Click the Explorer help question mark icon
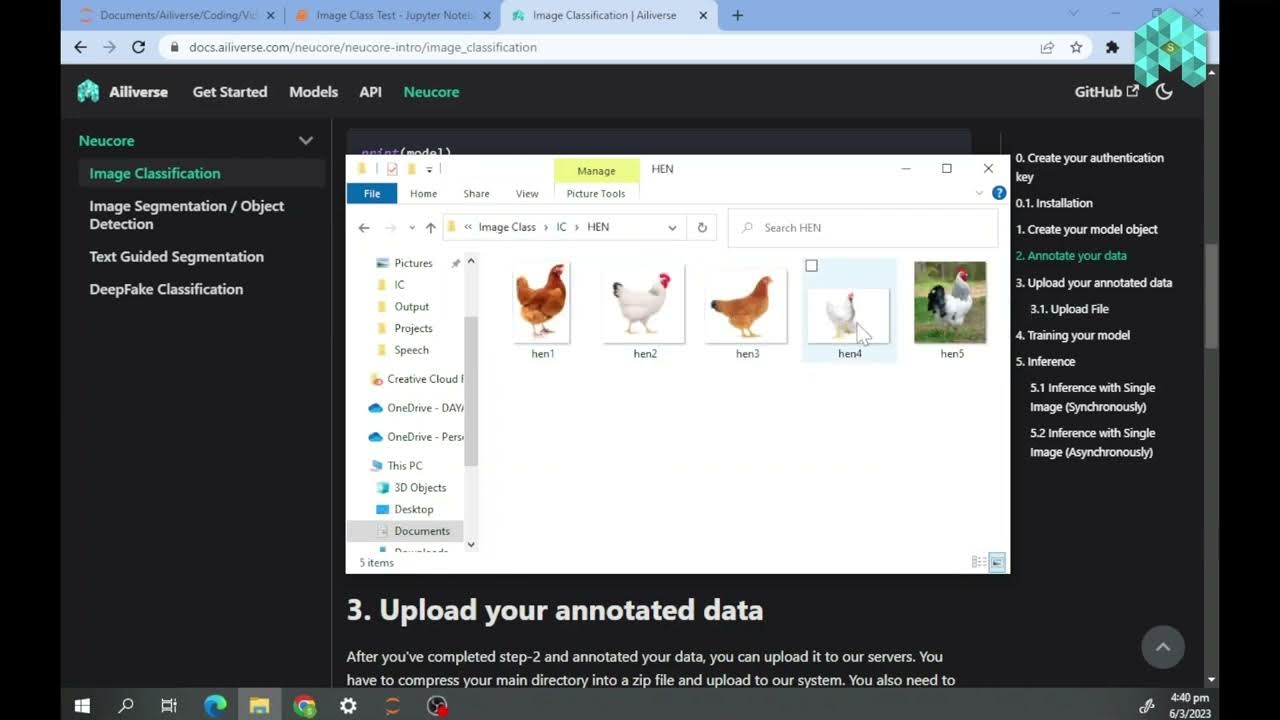This screenshot has width=1280, height=720. 999,193
